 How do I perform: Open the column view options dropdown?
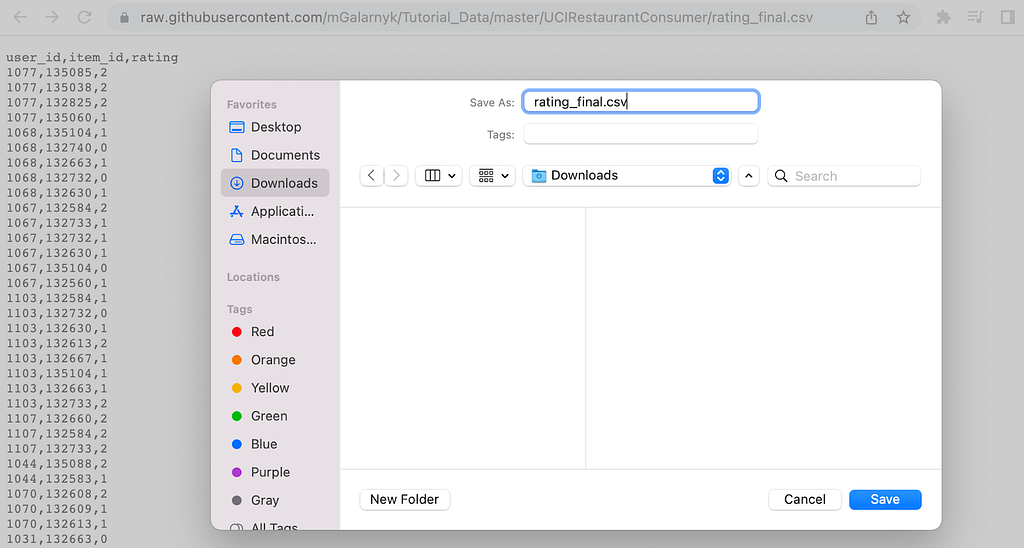pos(439,176)
